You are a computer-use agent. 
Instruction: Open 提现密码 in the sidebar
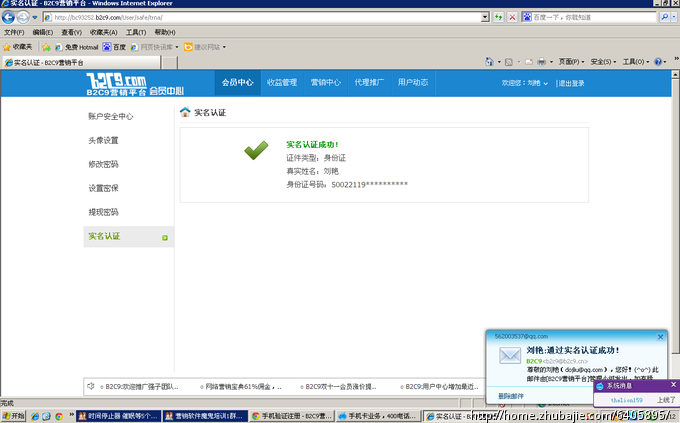tap(103, 212)
